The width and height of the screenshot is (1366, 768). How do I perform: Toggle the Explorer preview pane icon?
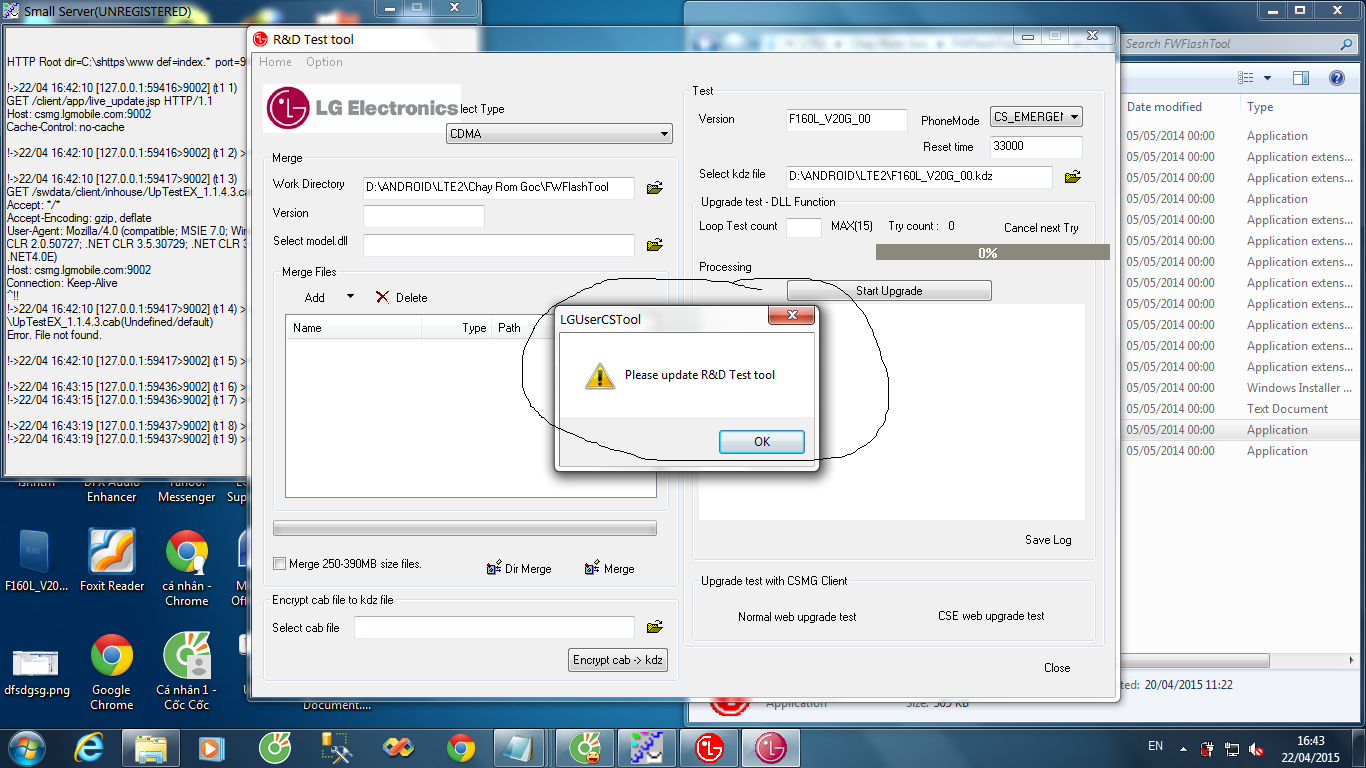1301,78
